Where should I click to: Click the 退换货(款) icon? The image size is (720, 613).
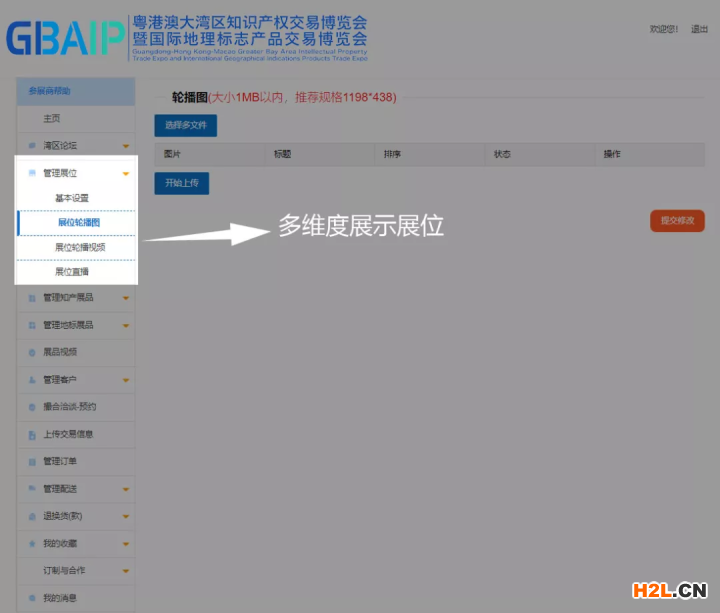pos(32,516)
